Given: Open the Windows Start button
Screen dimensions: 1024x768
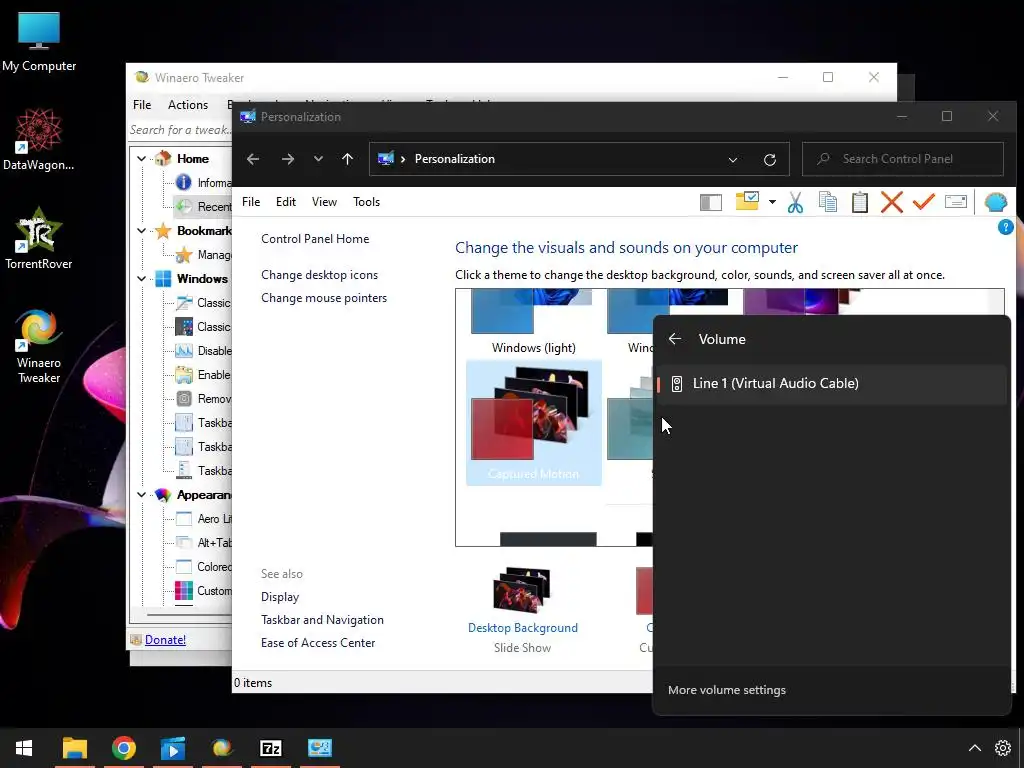Looking at the screenshot, I should pos(24,748).
